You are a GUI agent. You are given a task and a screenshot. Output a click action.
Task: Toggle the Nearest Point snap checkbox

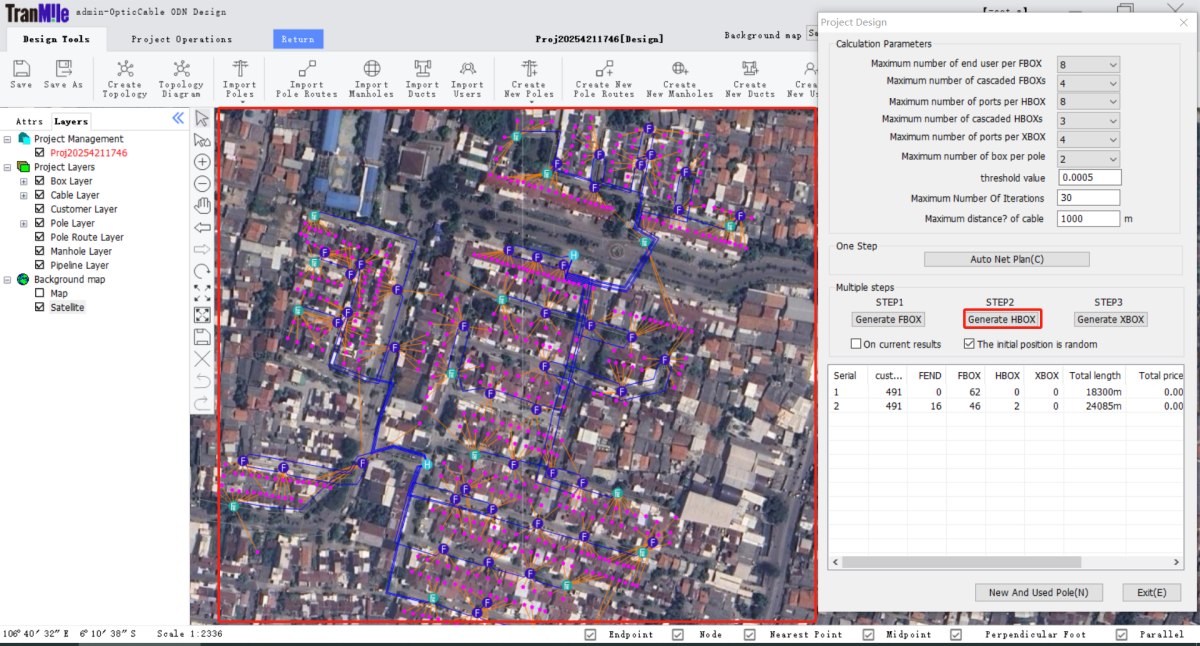coord(751,635)
